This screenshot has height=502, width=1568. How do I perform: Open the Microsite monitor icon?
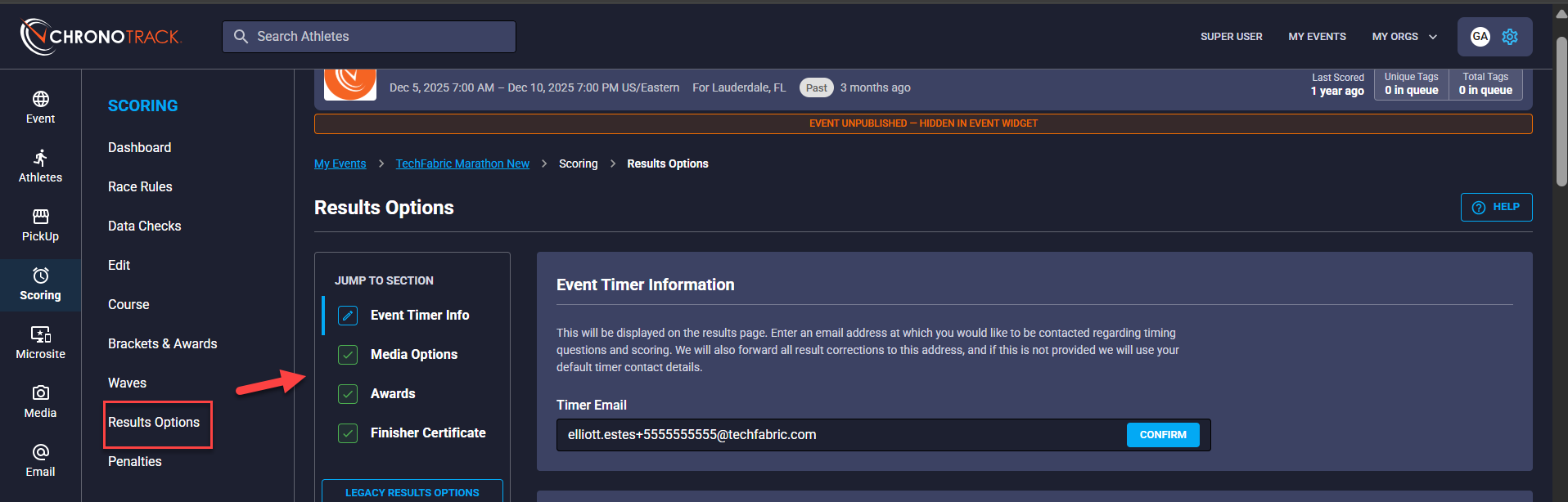tap(40, 334)
